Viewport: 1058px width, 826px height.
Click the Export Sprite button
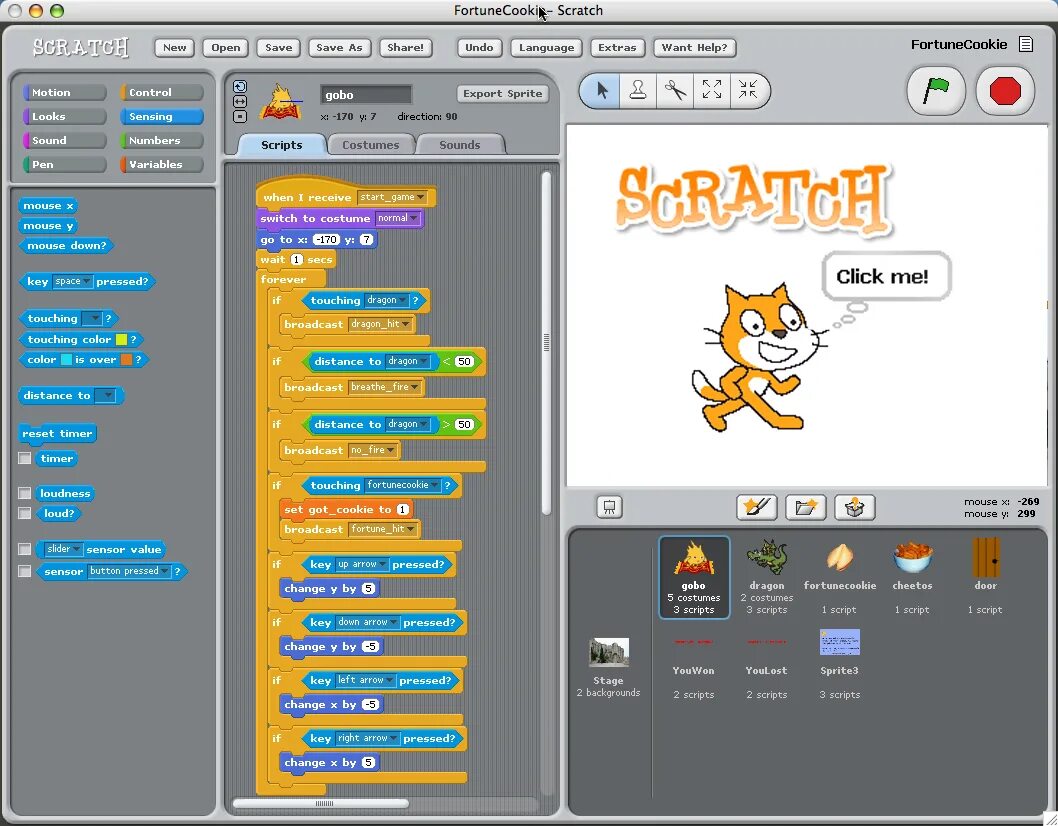point(502,94)
